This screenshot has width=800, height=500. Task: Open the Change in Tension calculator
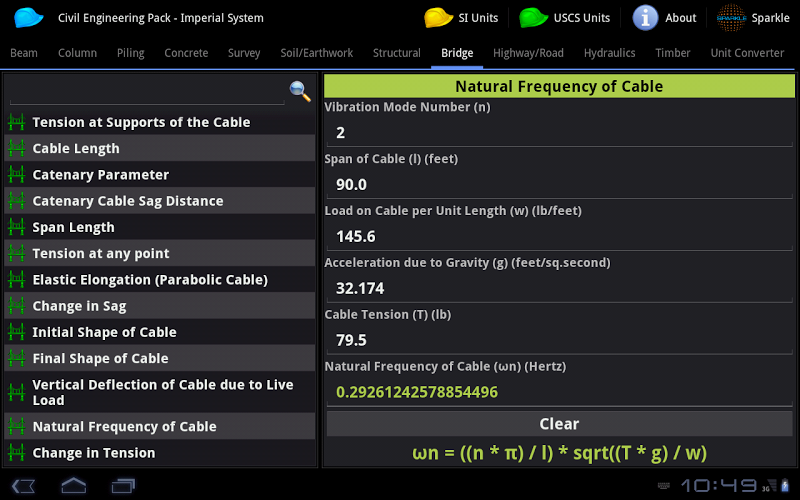pos(160,453)
